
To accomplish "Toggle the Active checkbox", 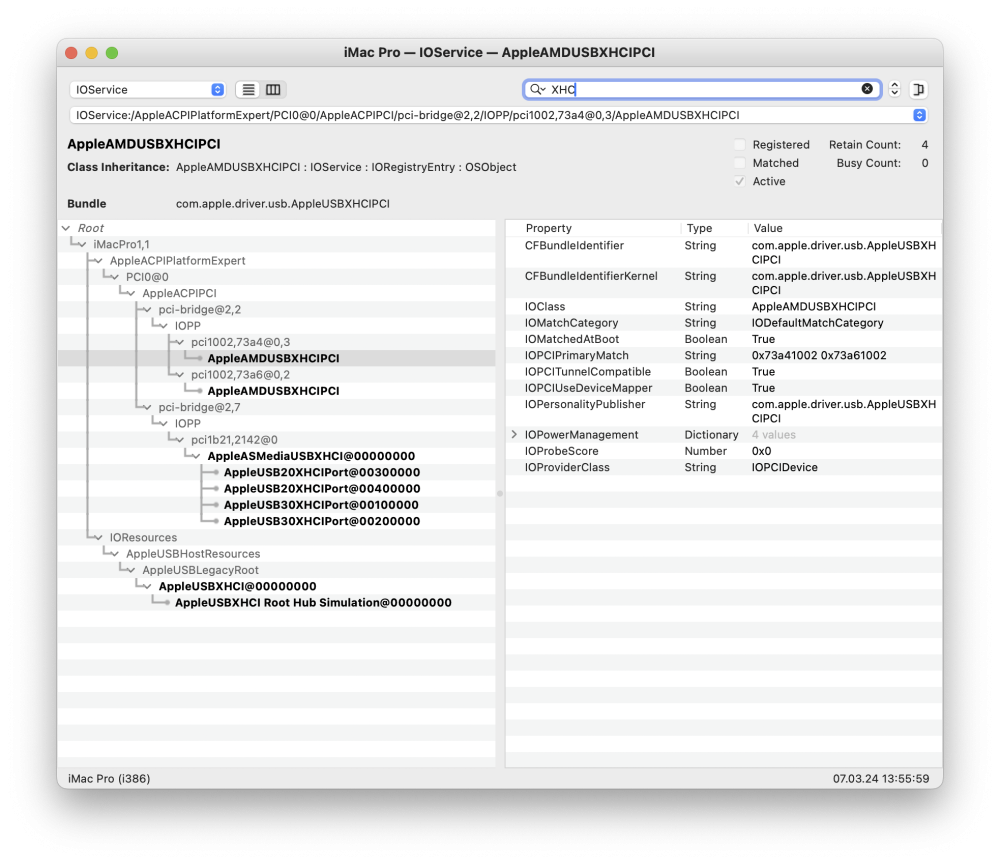I will tap(739, 182).
